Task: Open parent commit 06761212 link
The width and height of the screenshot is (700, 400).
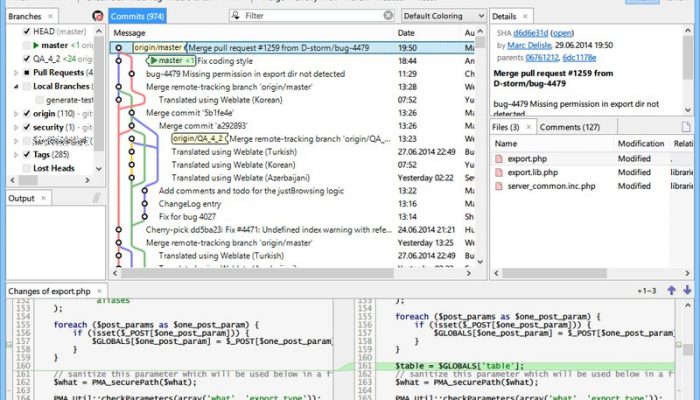Action: pos(542,58)
